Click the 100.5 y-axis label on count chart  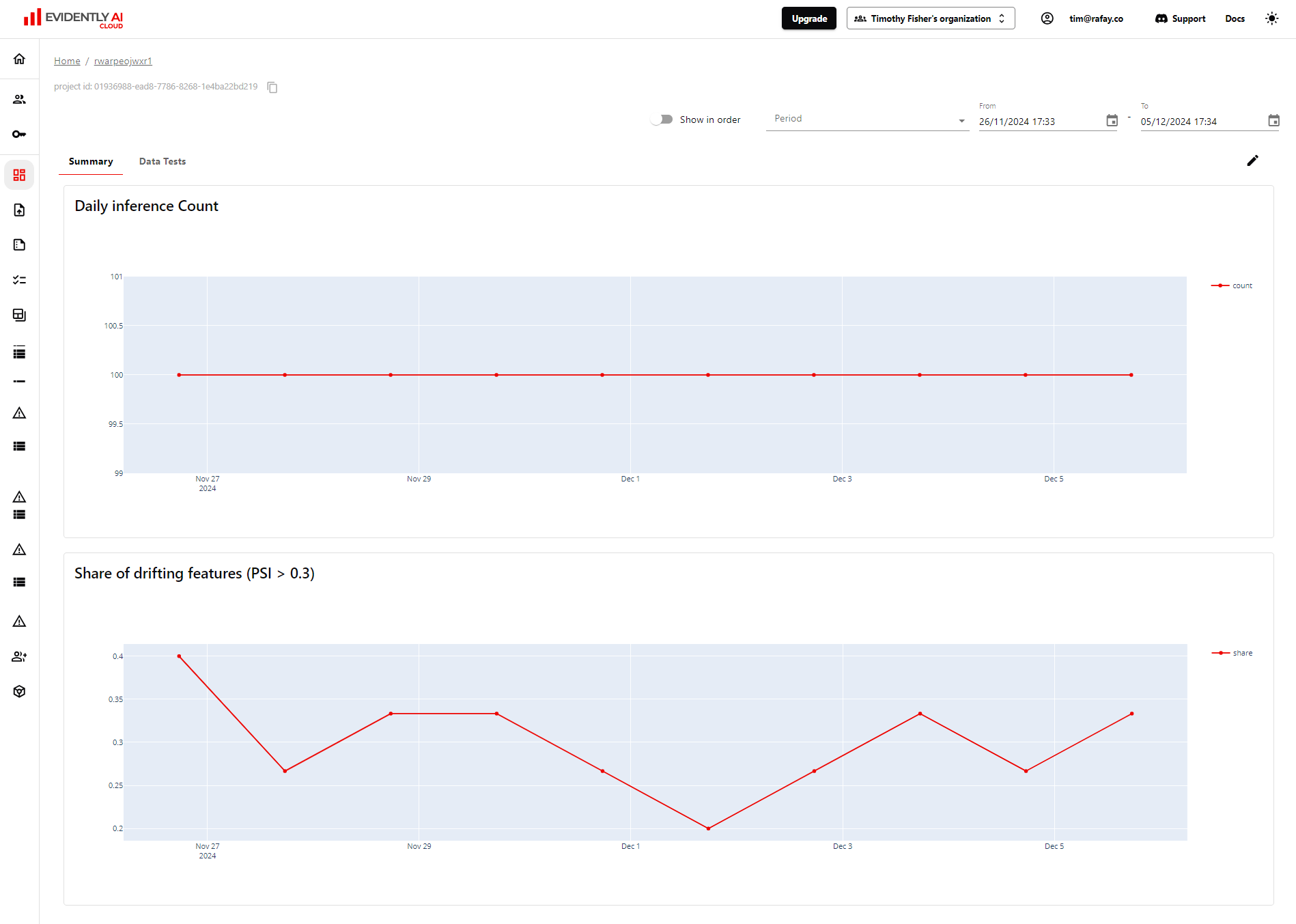pyautogui.click(x=113, y=326)
